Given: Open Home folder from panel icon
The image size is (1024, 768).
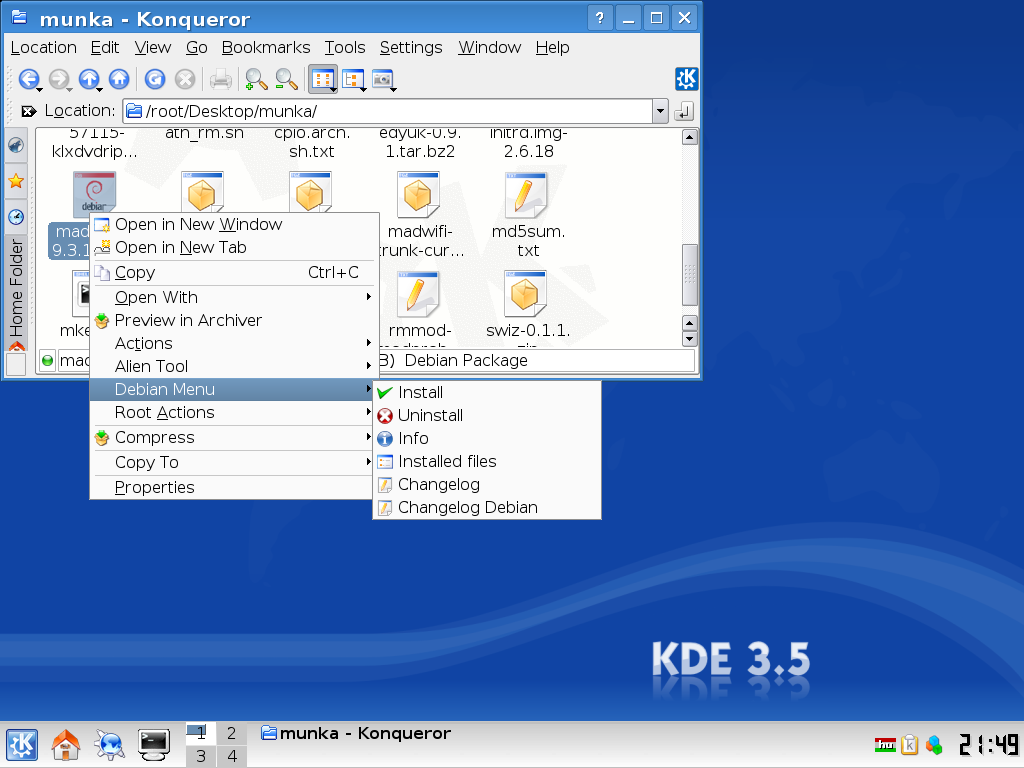Looking at the screenshot, I should tap(66, 744).
